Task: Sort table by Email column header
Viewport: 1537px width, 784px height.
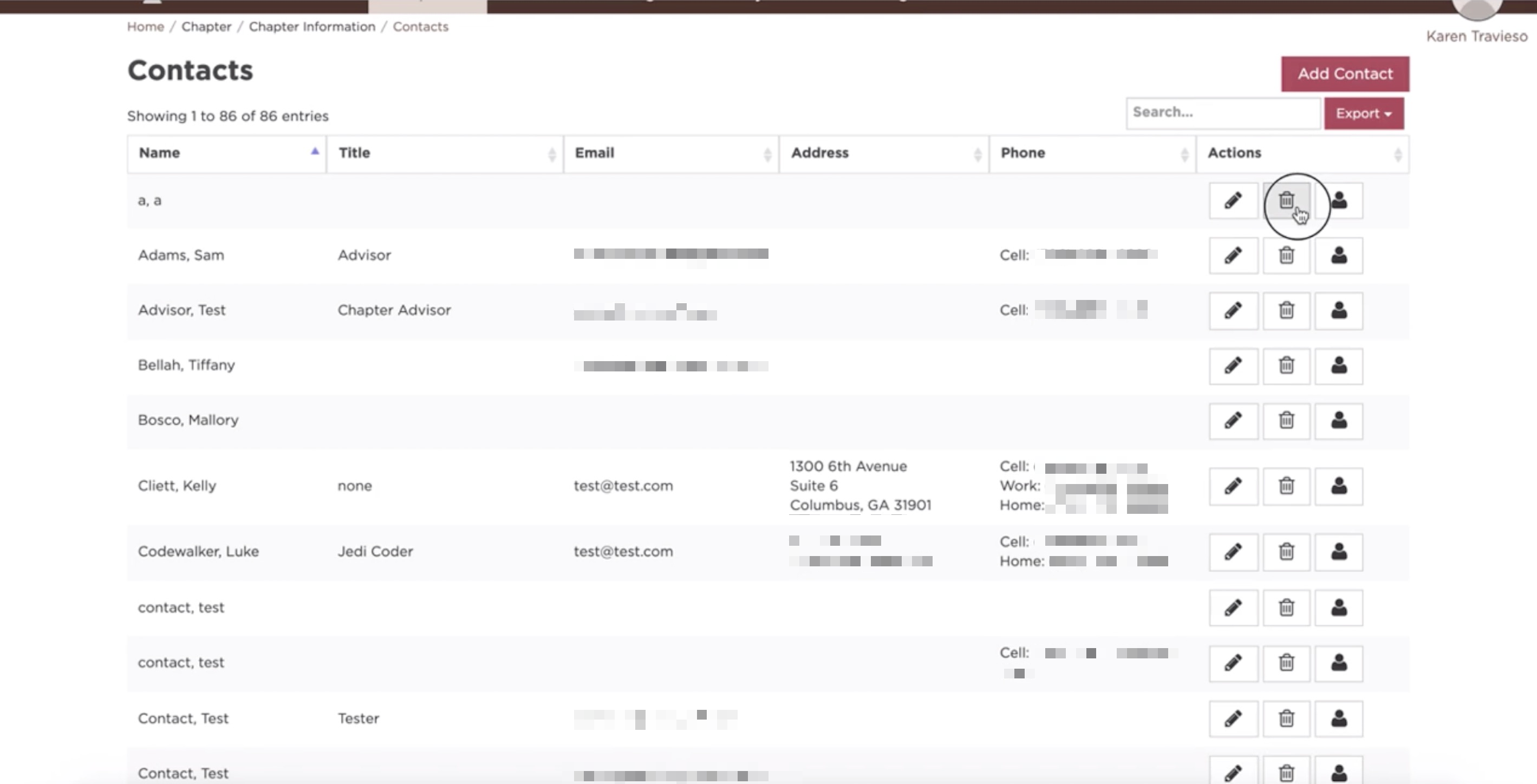Action: point(671,153)
